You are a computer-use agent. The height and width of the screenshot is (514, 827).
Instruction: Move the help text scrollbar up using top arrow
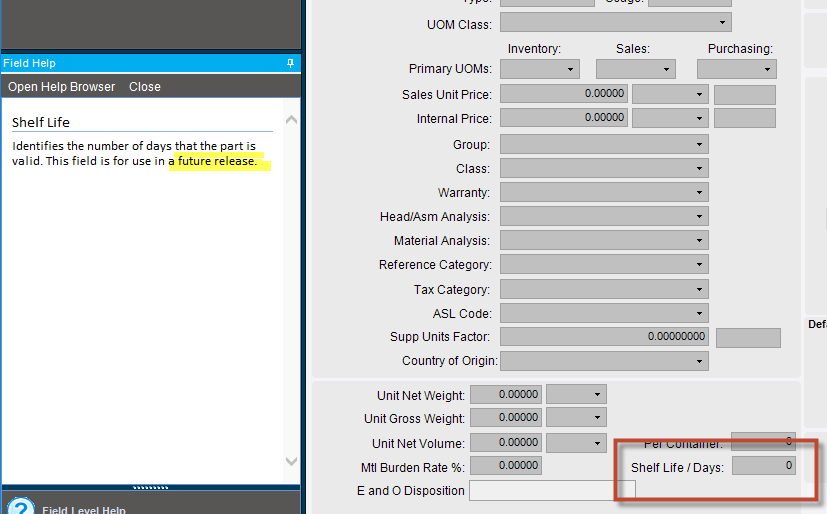click(x=291, y=120)
